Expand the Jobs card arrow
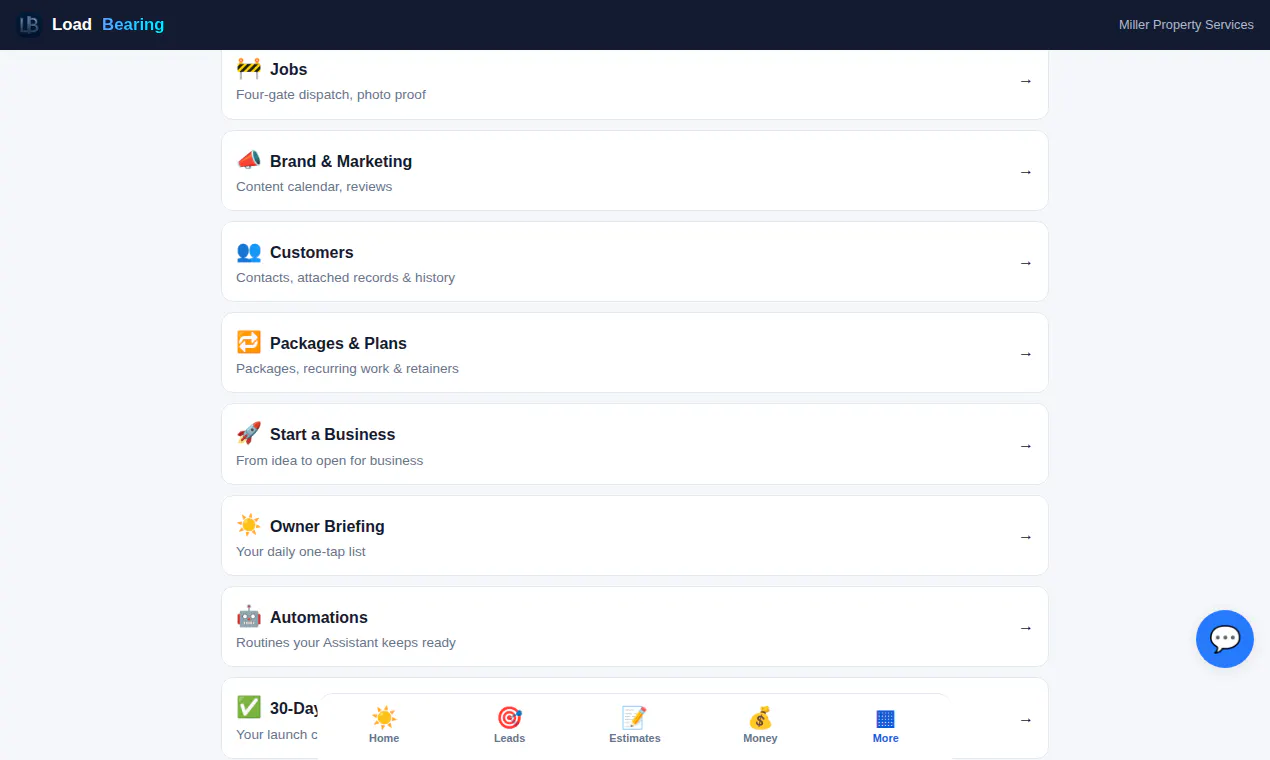 (1026, 81)
